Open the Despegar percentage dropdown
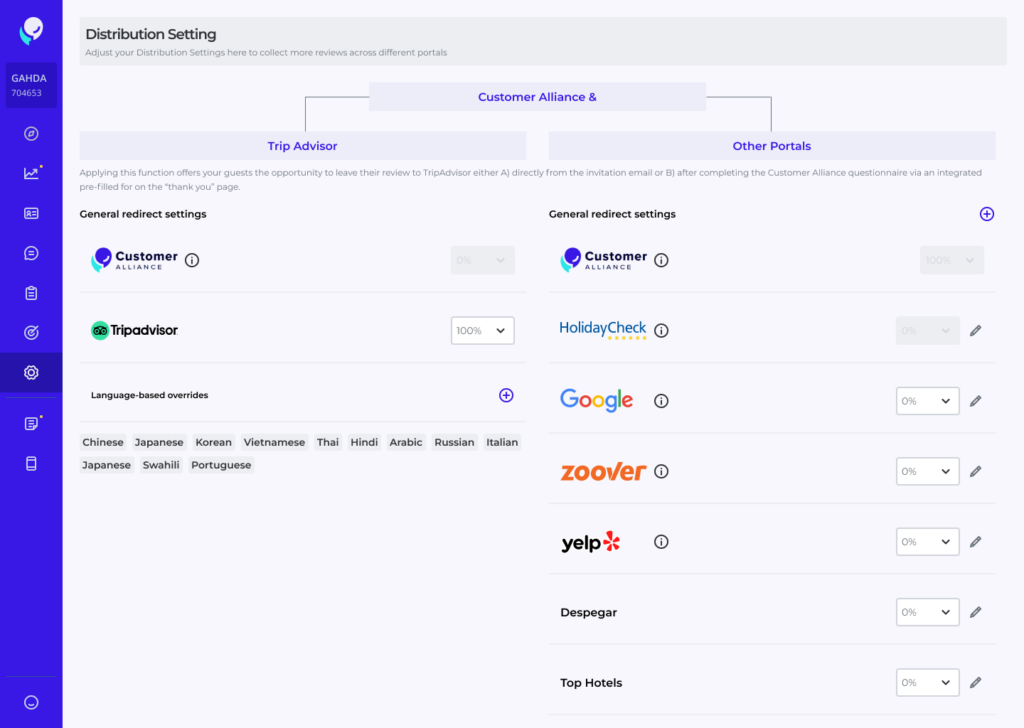Screen dimensions: 1024x728 pyautogui.click(x=927, y=612)
